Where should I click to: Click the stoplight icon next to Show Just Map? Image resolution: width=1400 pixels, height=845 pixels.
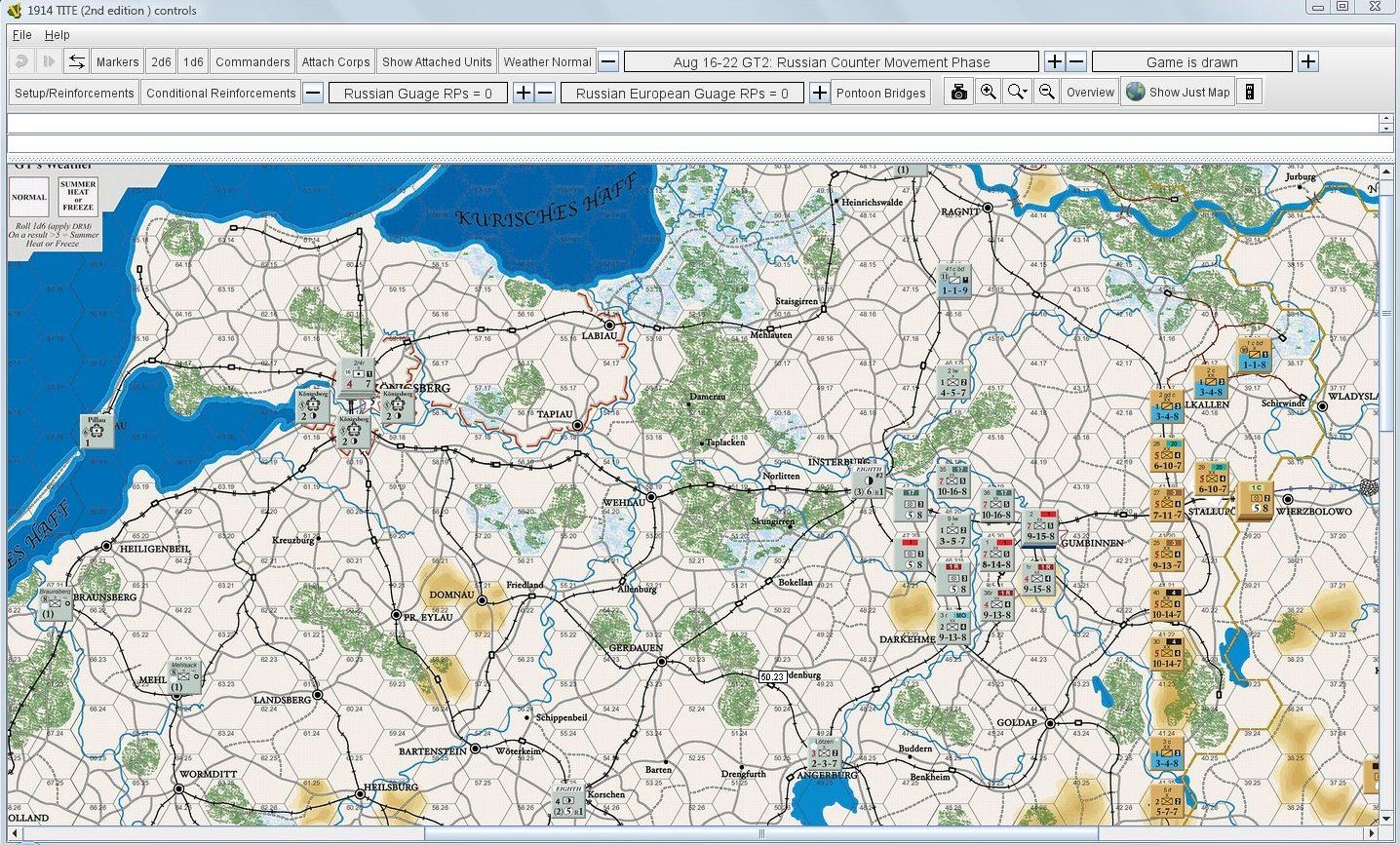coord(1249,93)
